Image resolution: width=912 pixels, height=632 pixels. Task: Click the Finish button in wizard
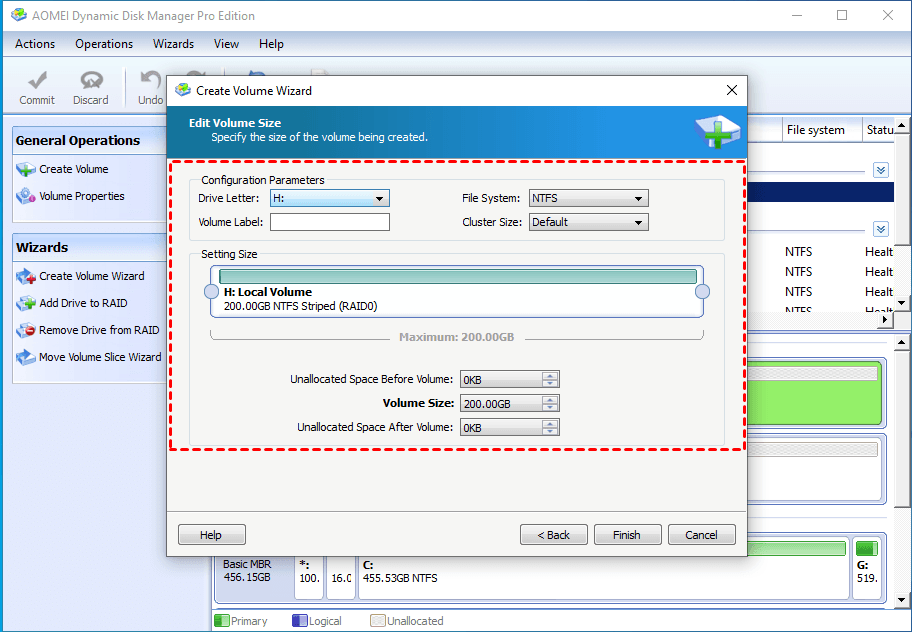coord(627,535)
